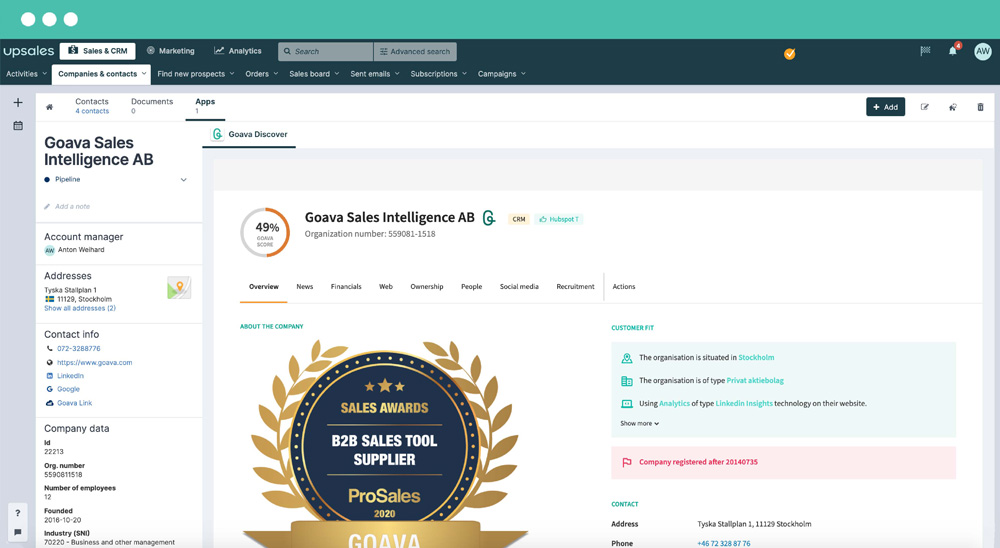Switch to the Analytics section
Viewport: 1000px width, 548px height.
pyautogui.click(x=237, y=51)
